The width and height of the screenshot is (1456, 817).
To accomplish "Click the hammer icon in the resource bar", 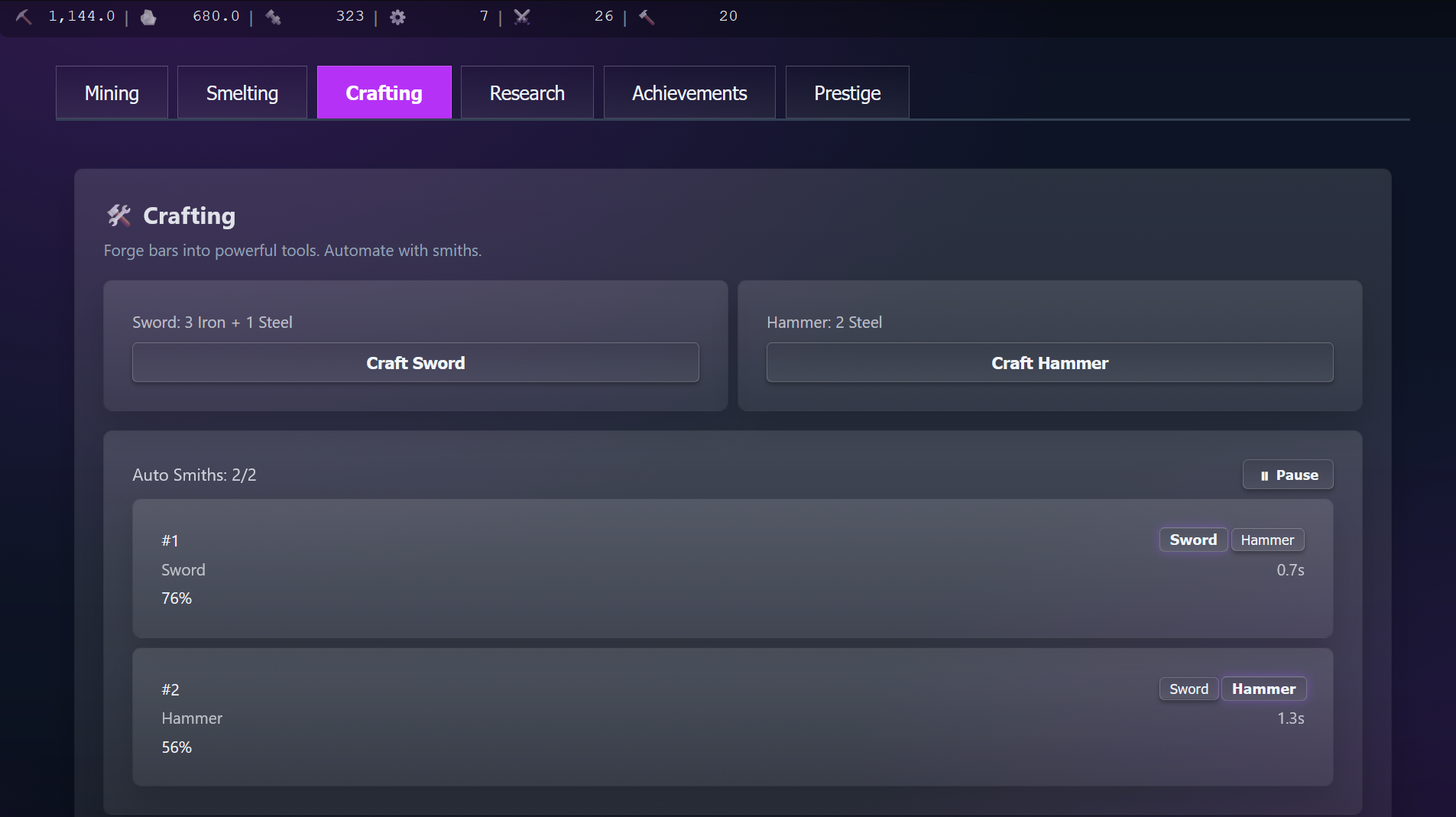I will [647, 17].
